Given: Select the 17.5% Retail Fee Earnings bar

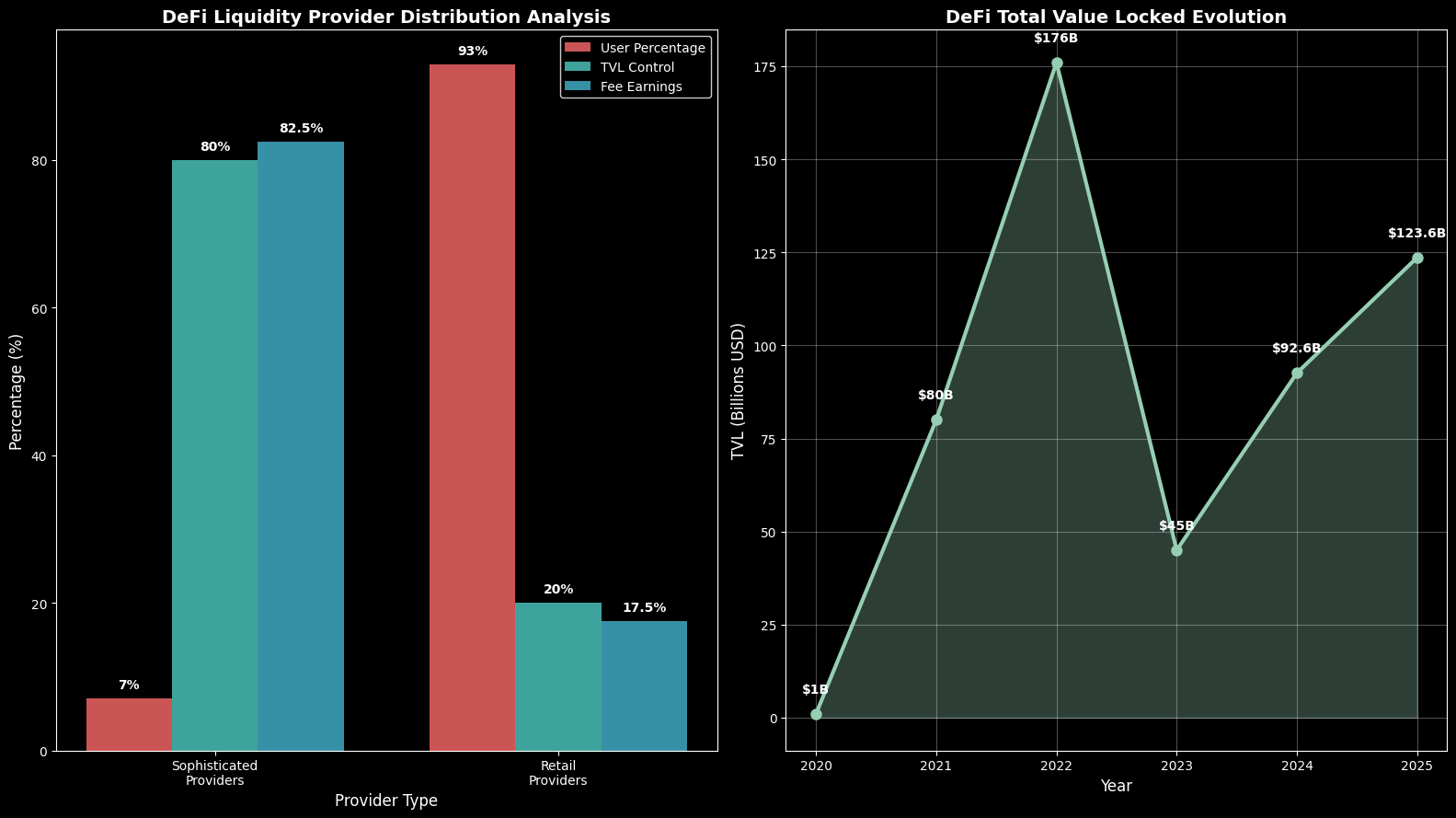Looking at the screenshot, I should (x=644, y=686).
